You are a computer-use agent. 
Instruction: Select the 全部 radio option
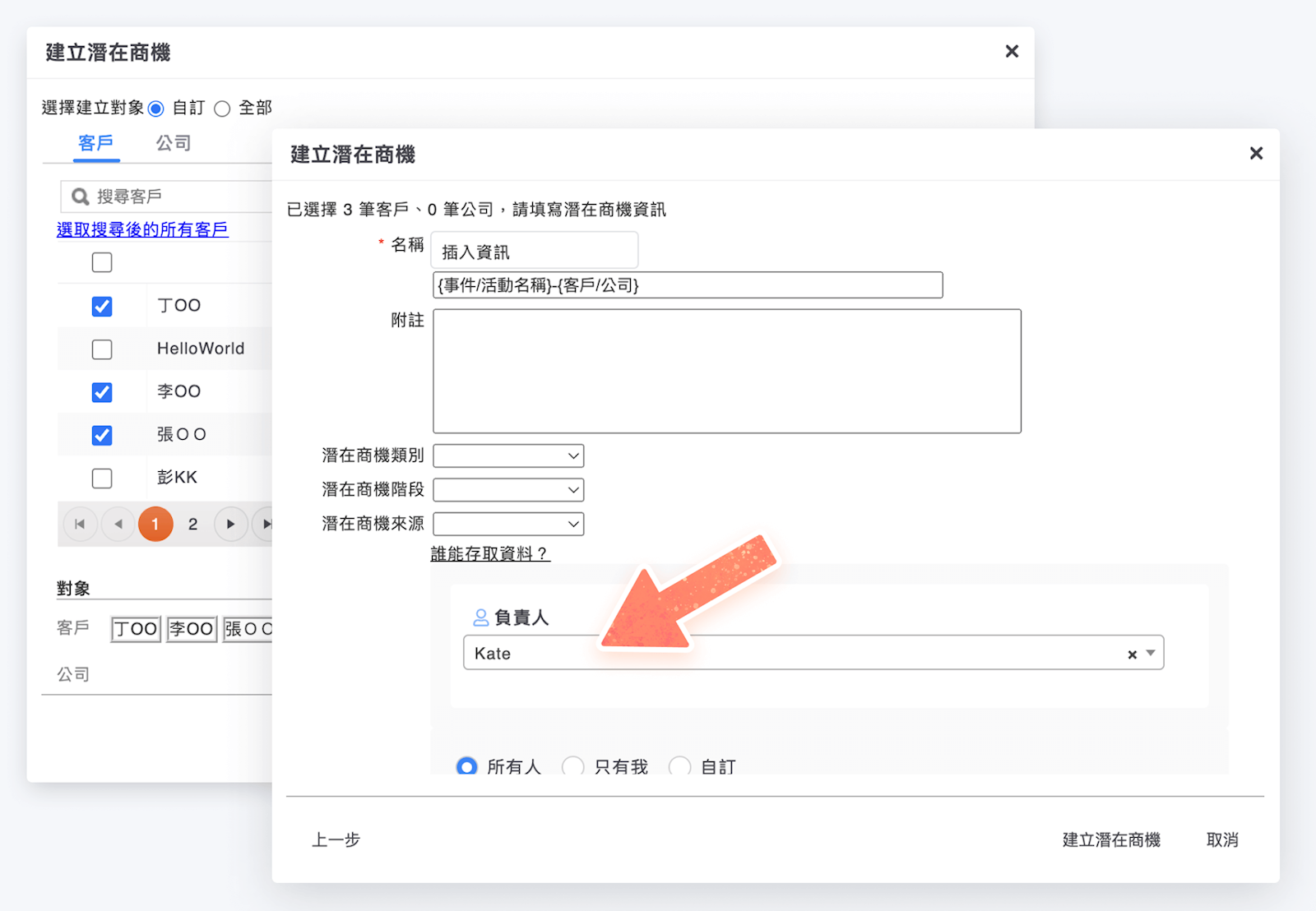[222, 109]
